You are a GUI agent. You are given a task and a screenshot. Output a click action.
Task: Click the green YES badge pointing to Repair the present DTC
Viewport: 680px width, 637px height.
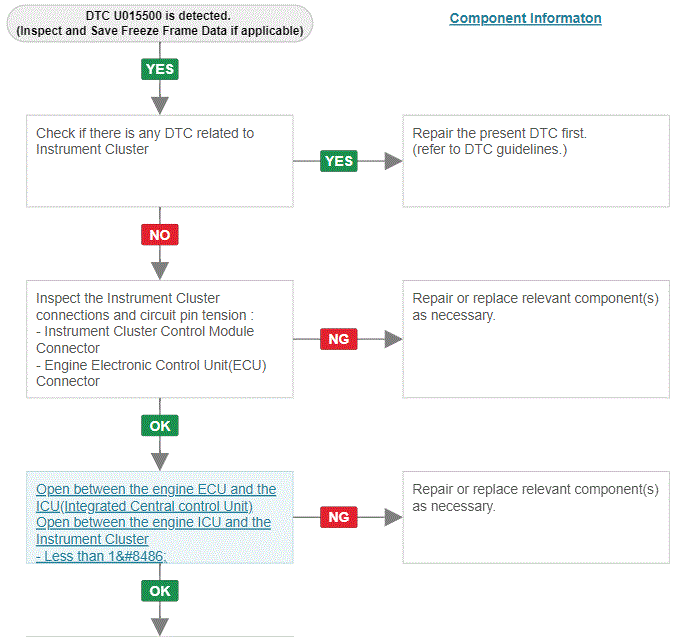click(339, 161)
